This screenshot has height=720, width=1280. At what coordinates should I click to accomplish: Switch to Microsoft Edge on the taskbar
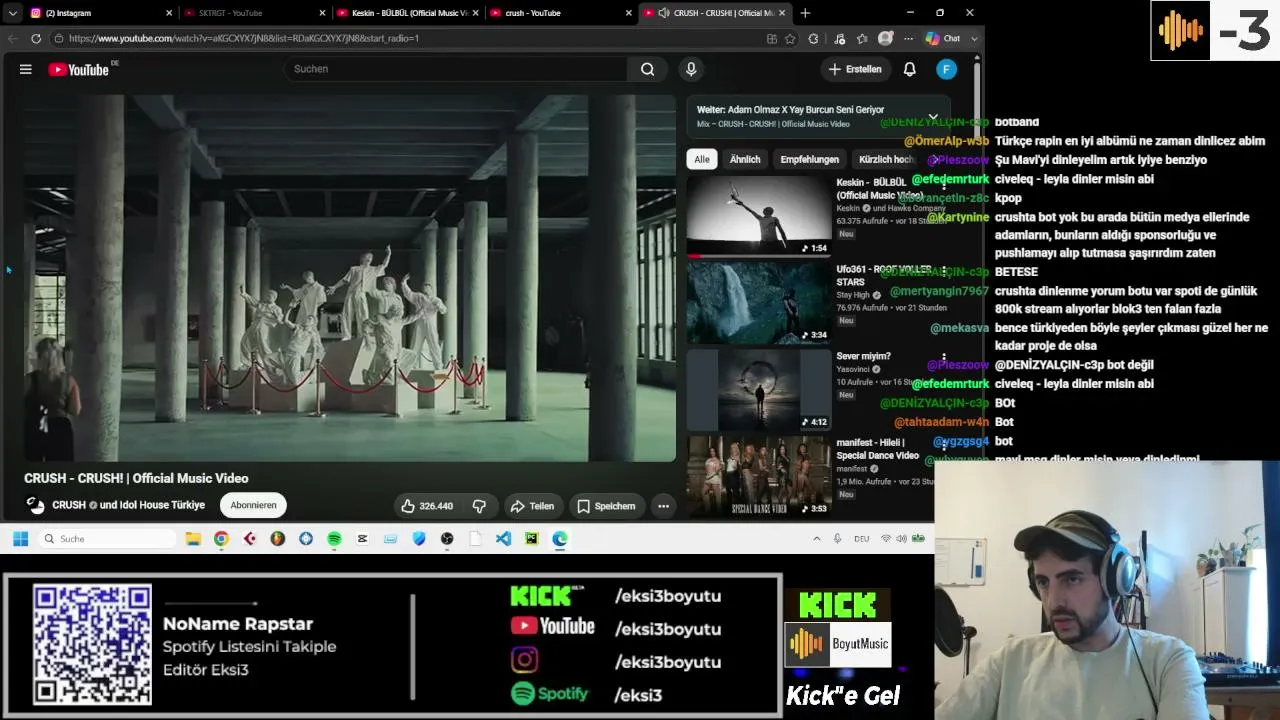coord(559,538)
